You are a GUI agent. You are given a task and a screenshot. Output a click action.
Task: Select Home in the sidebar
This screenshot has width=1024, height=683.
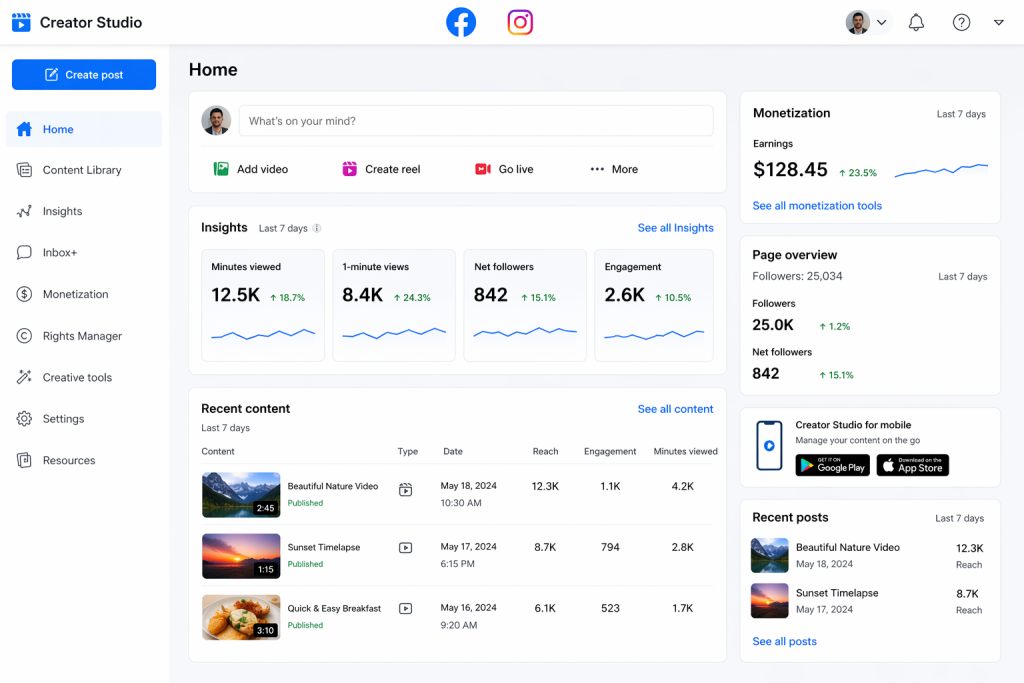click(x=84, y=129)
